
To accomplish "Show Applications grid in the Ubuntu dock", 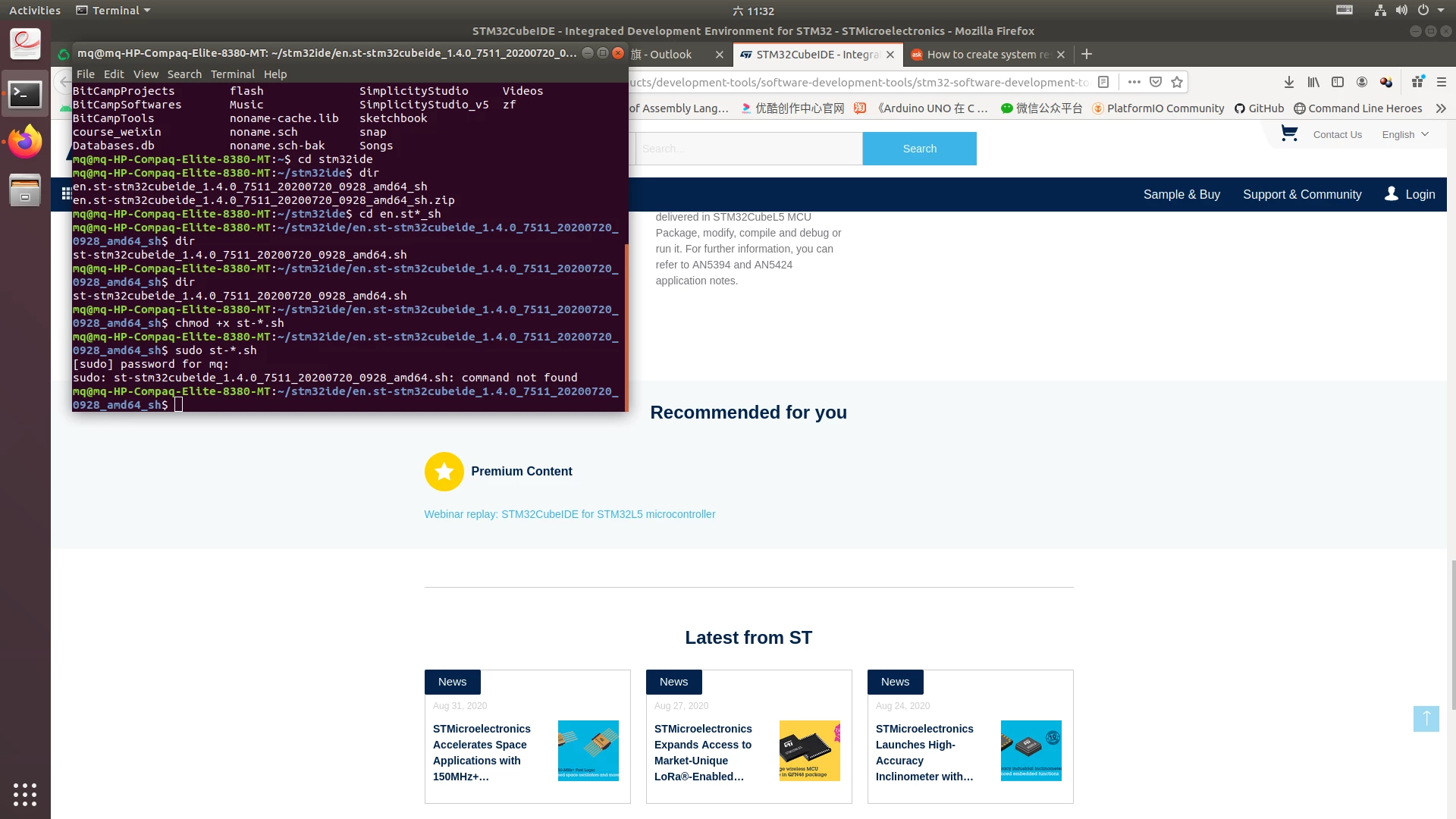I will click(x=25, y=794).
